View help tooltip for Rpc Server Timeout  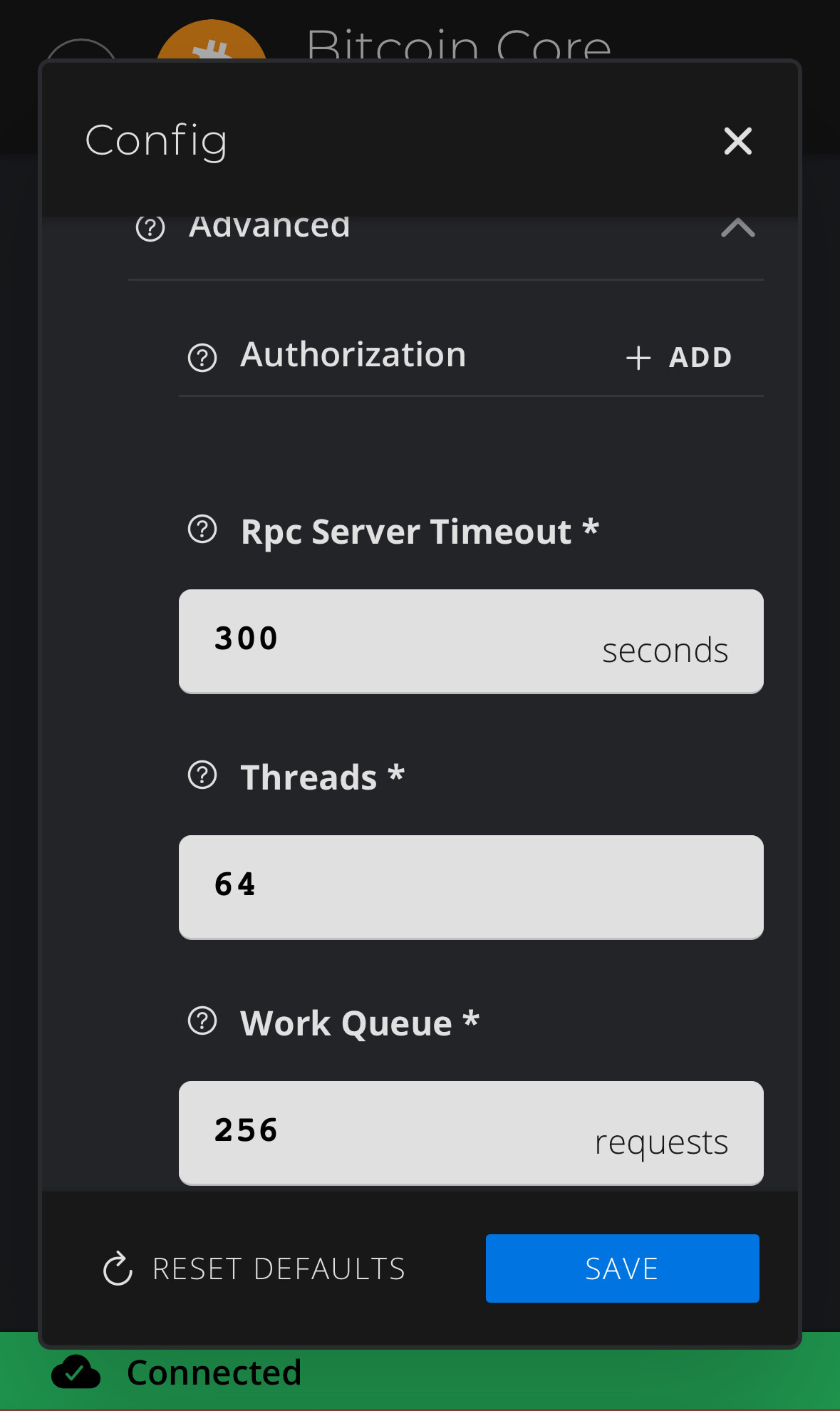tap(202, 529)
